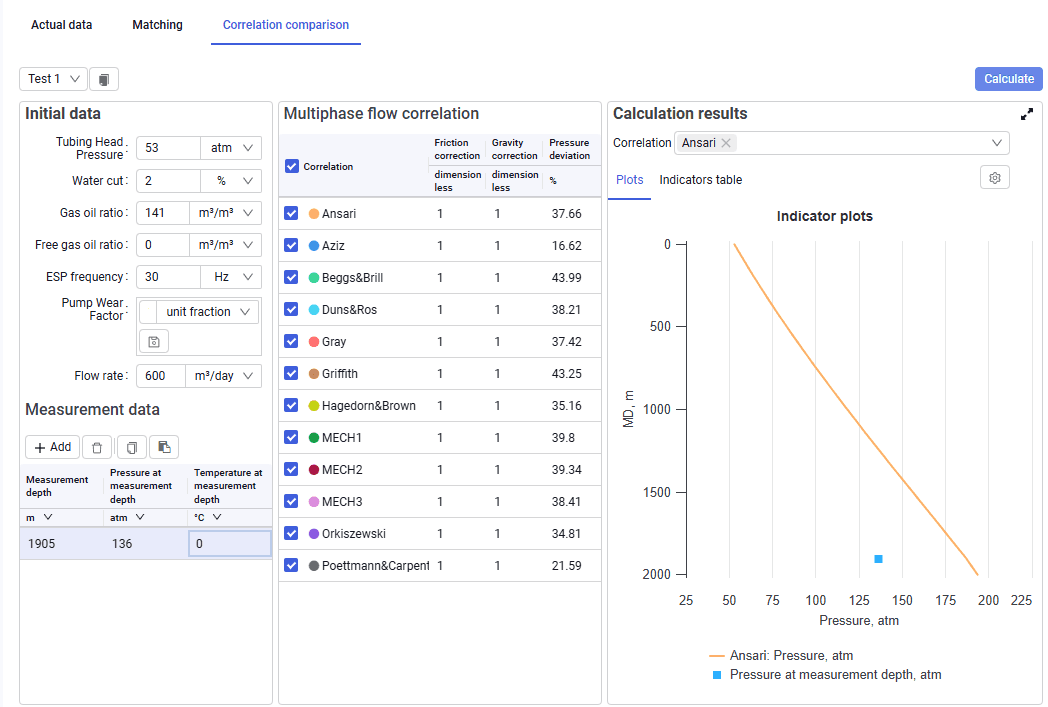The height and width of the screenshot is (707, 1048).
Task: Switch to the Actual data tab
Action: click(x=61, y=25)
